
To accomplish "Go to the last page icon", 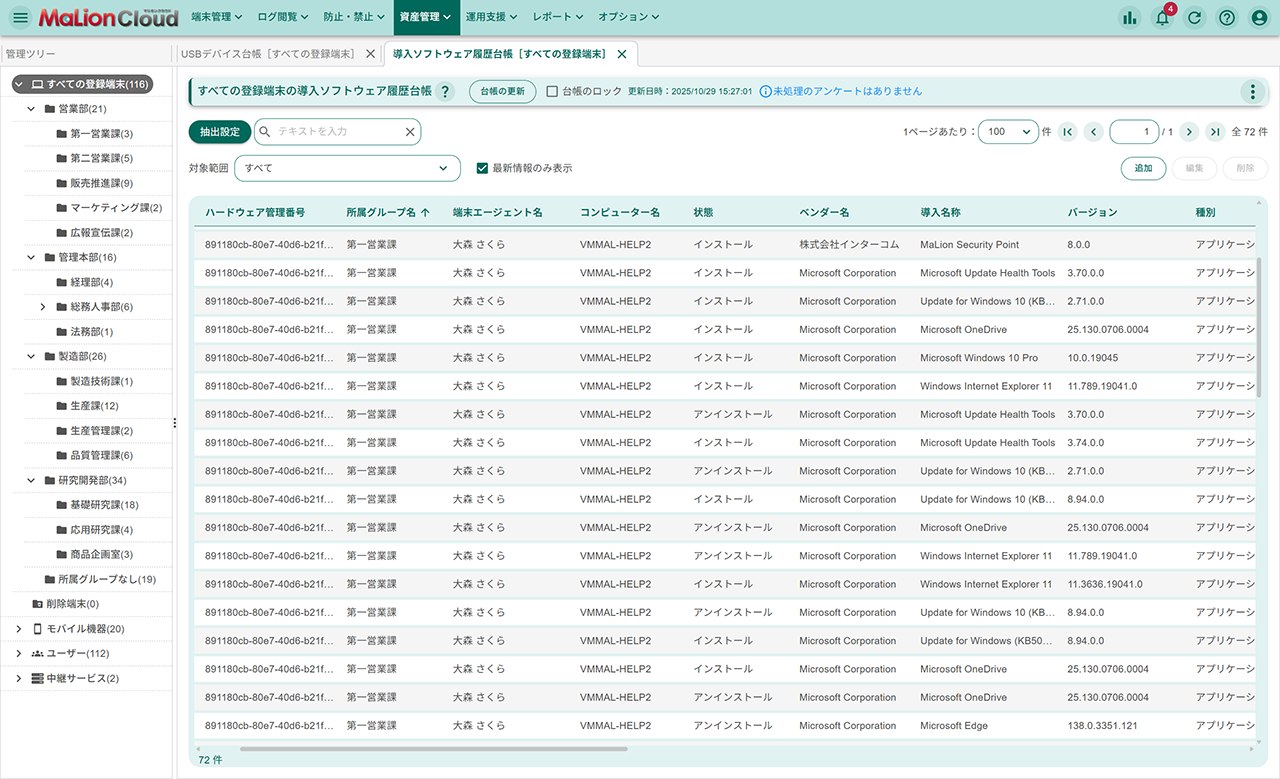I will point(1215,132).
